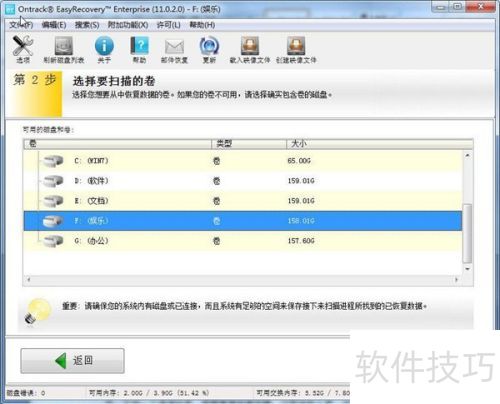Click the 磁盘错误: 0 status bar entry

(26, 393)
